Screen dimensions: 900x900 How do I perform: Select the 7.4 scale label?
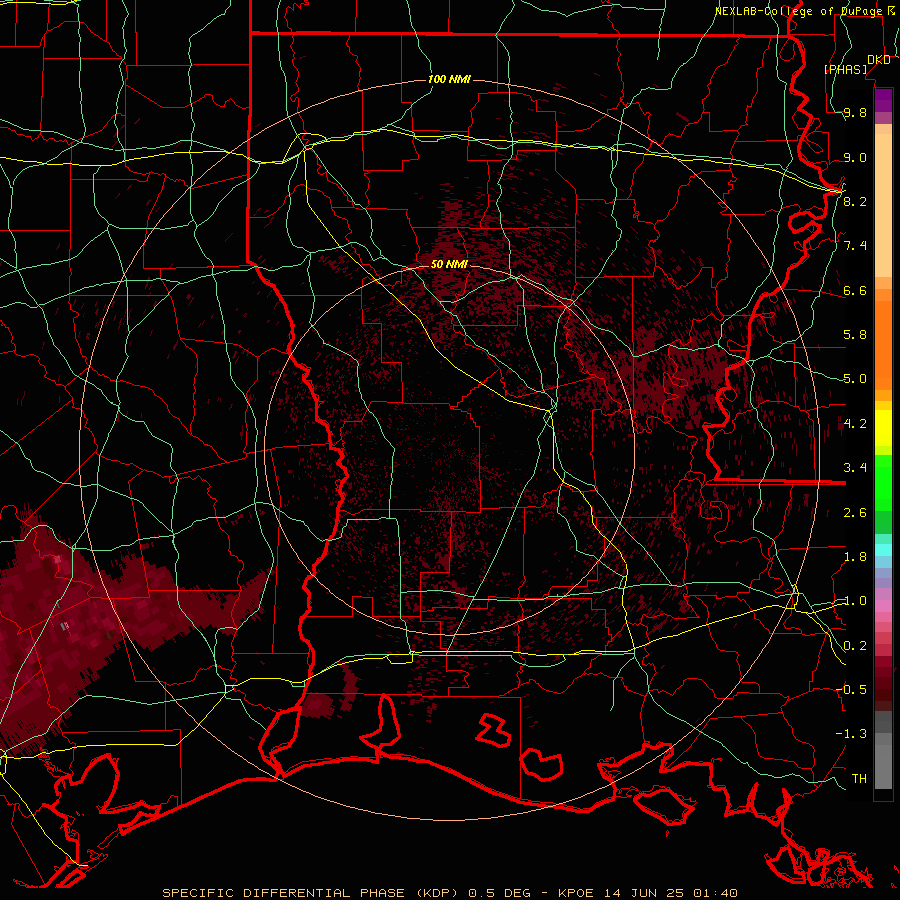(855, 246)
